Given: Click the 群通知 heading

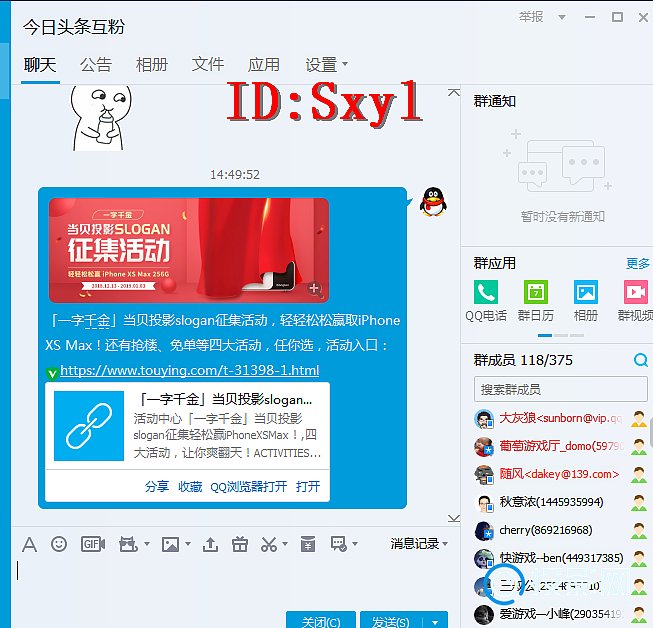Looking at the screenshot, I should pos(495,101).
